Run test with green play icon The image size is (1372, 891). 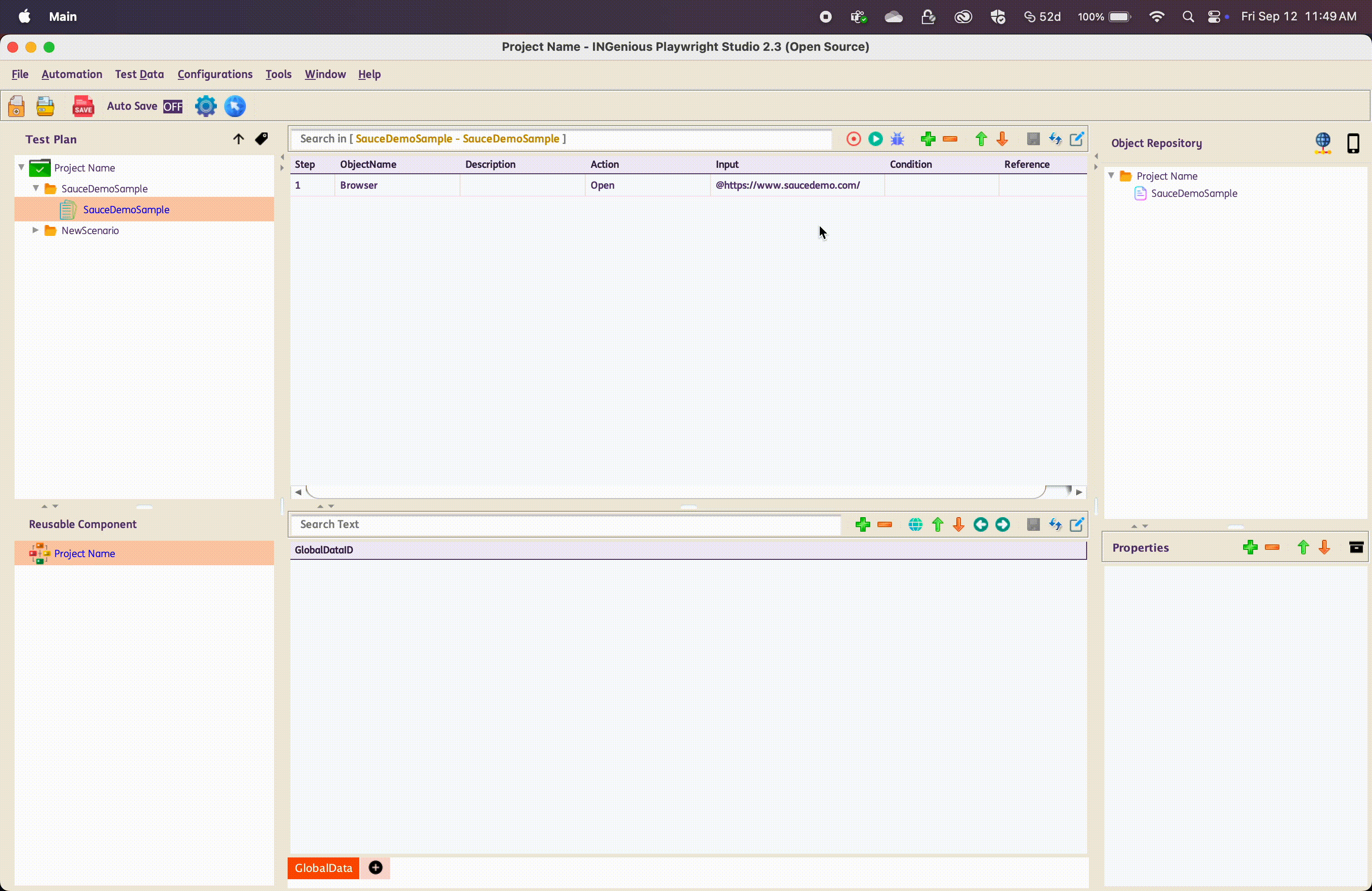[875, 139]
